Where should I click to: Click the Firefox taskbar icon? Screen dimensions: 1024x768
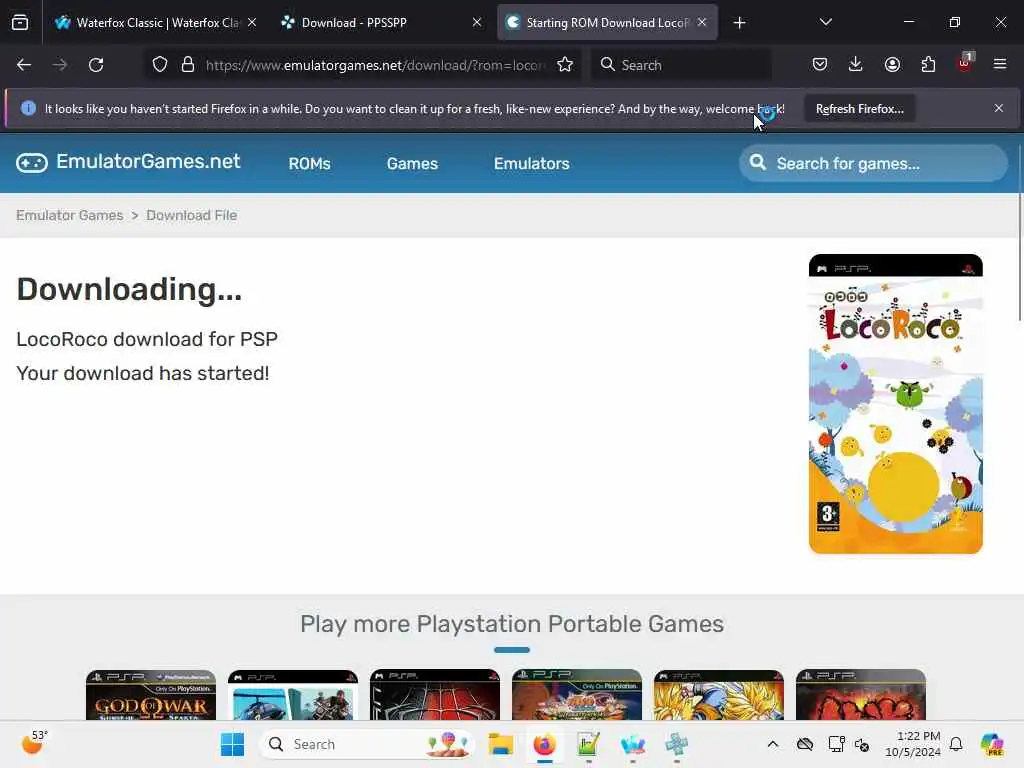[545, 744]
